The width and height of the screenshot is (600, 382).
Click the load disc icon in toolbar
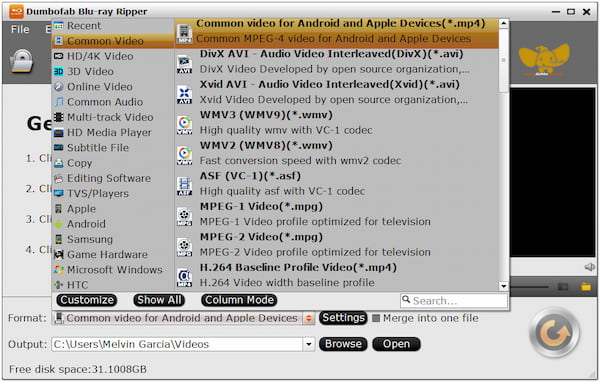coord(22,60)
